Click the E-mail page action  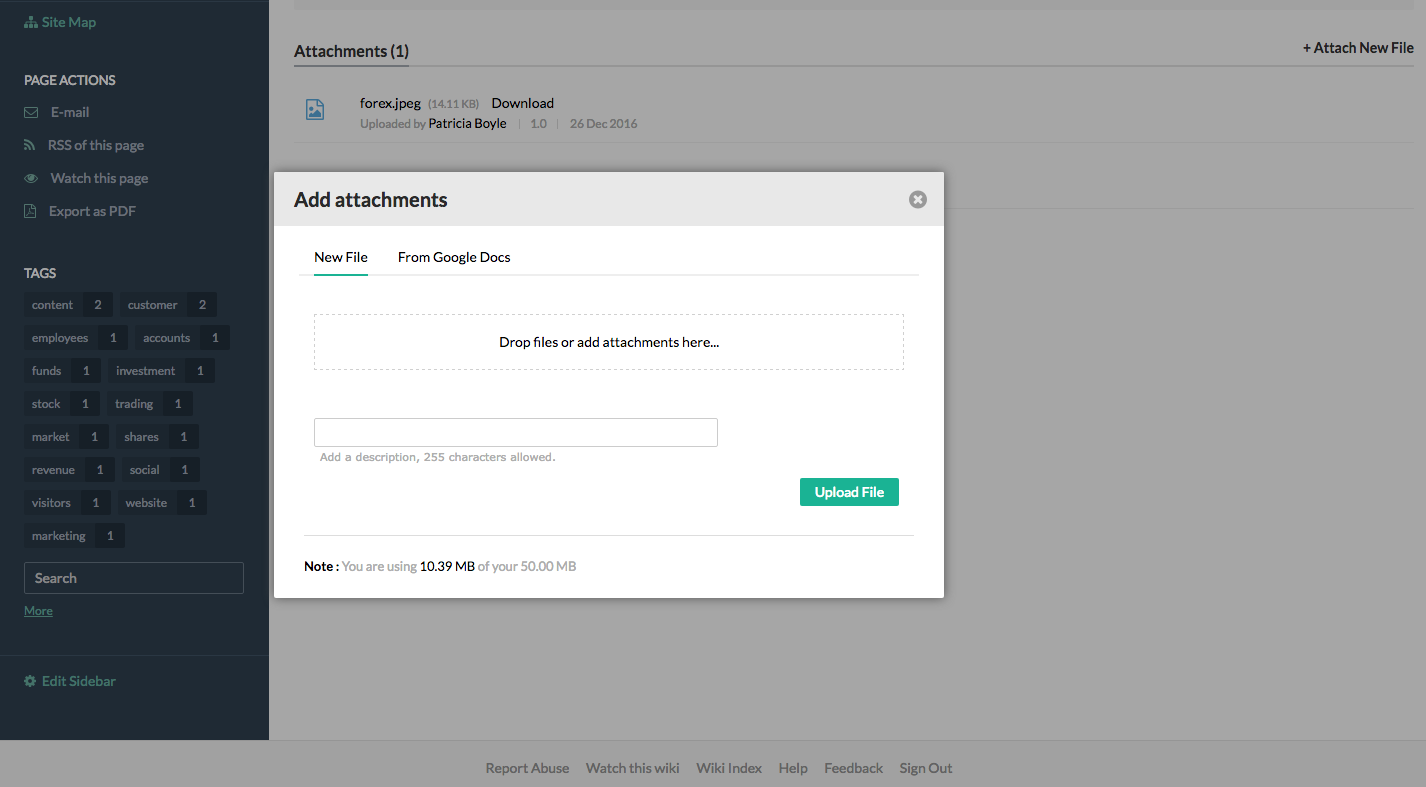click(x=70, y=112)
